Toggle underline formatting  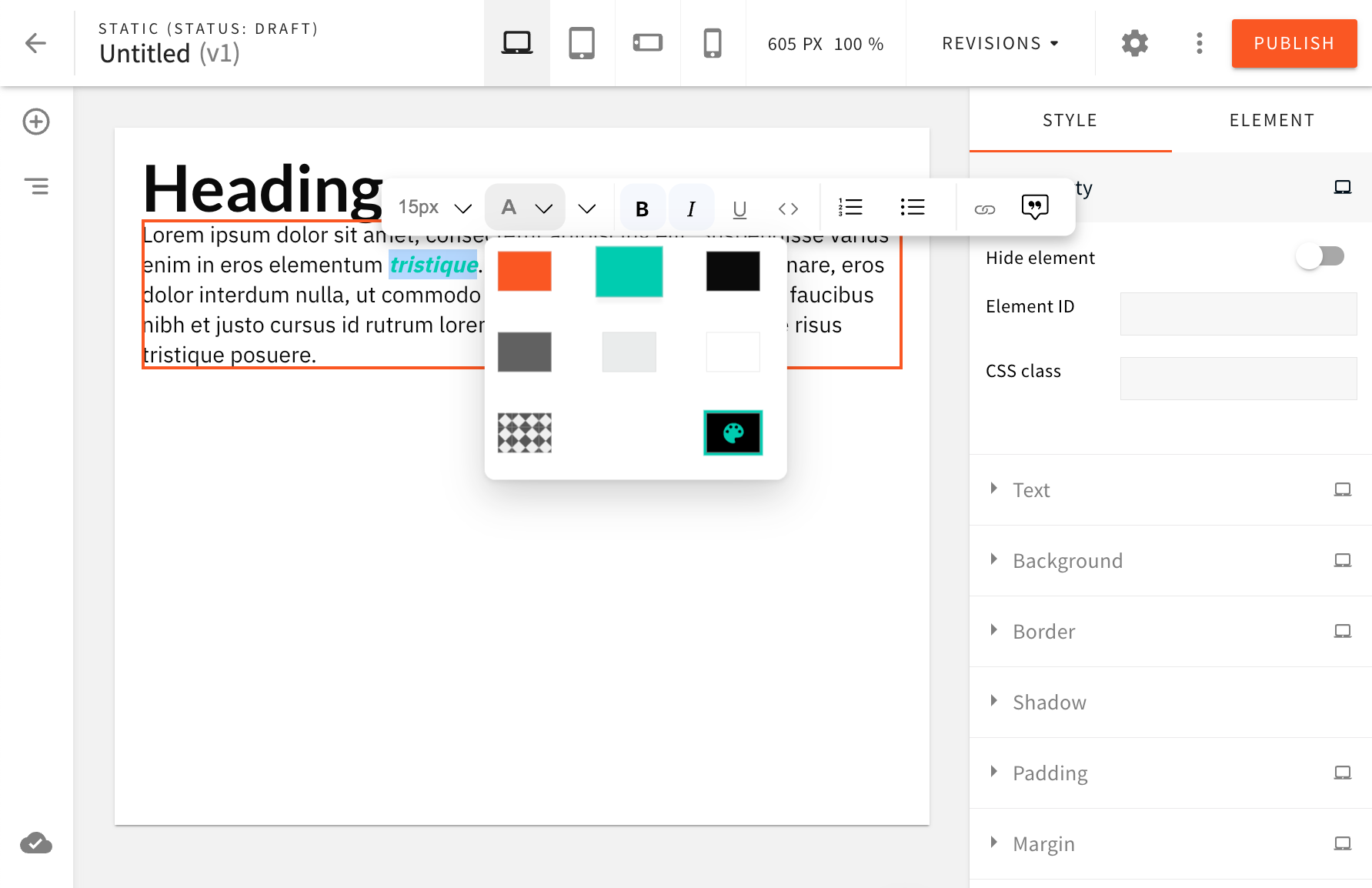(739, 207)
